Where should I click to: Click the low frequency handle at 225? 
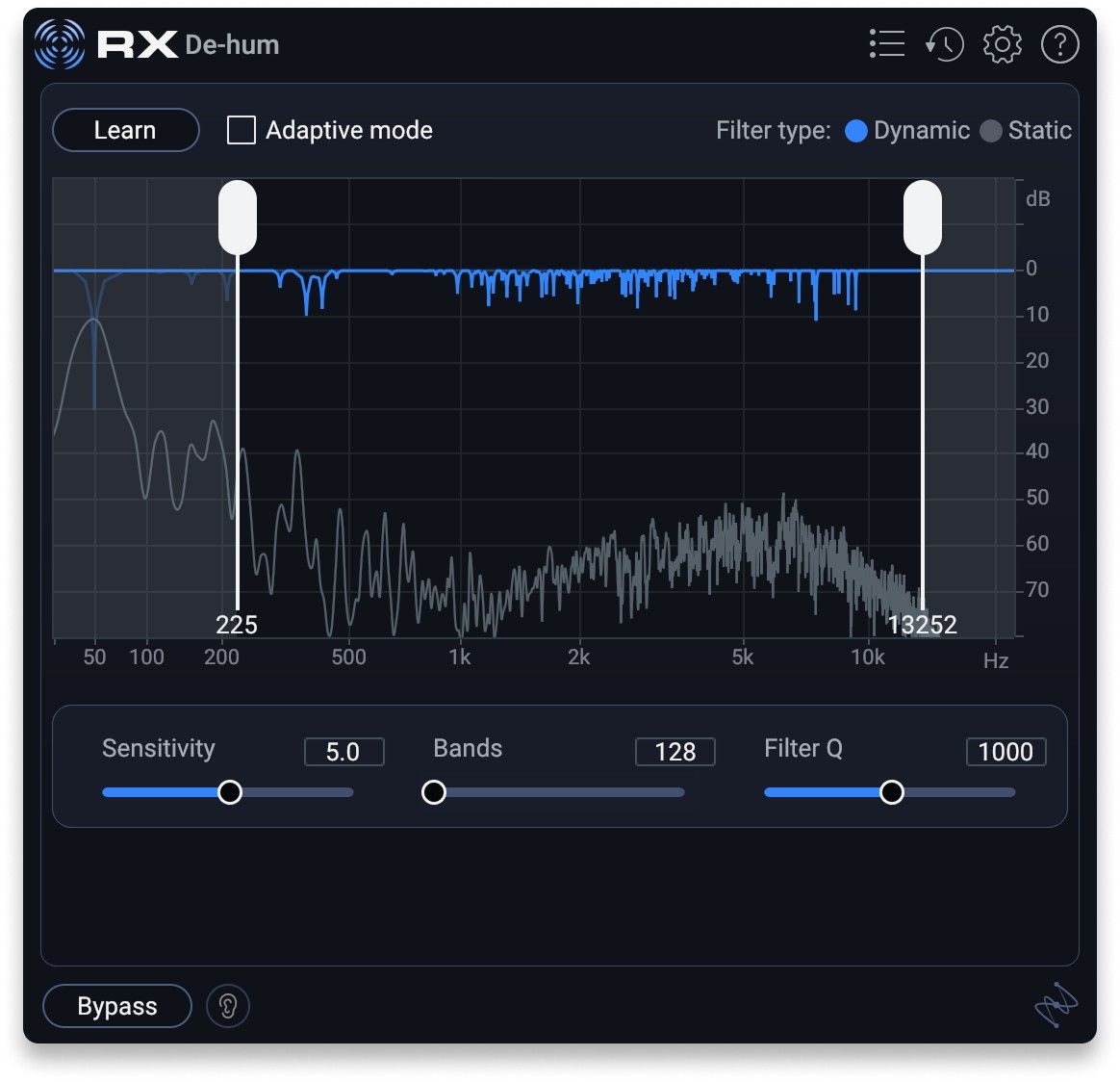(238, 218)
